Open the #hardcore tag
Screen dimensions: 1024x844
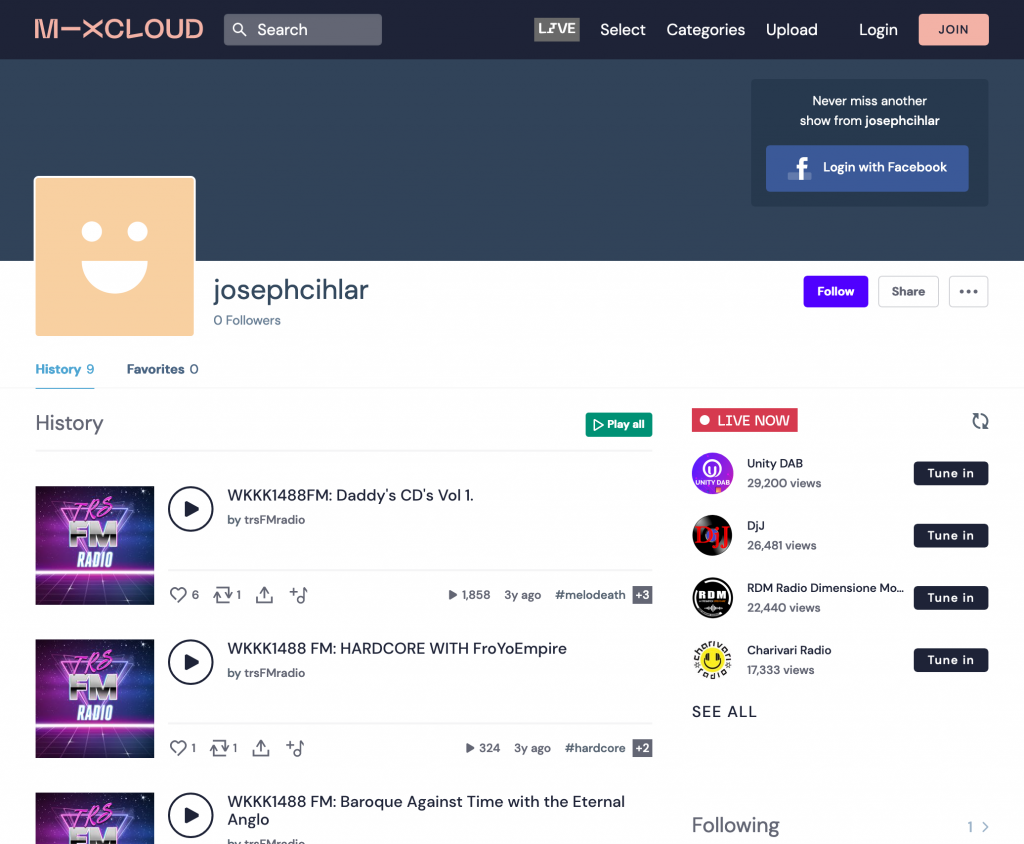(595, 748)
